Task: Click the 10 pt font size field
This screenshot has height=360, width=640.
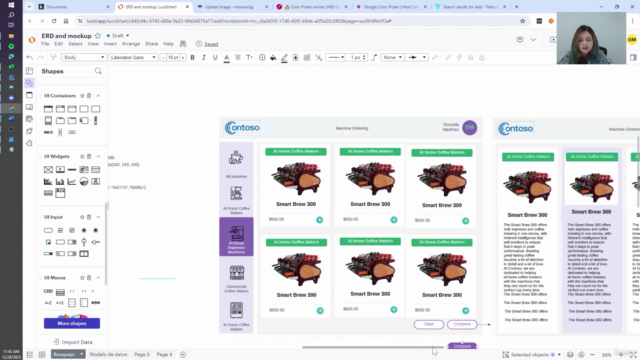Action: pyautogui.click(x=173, y=58)
